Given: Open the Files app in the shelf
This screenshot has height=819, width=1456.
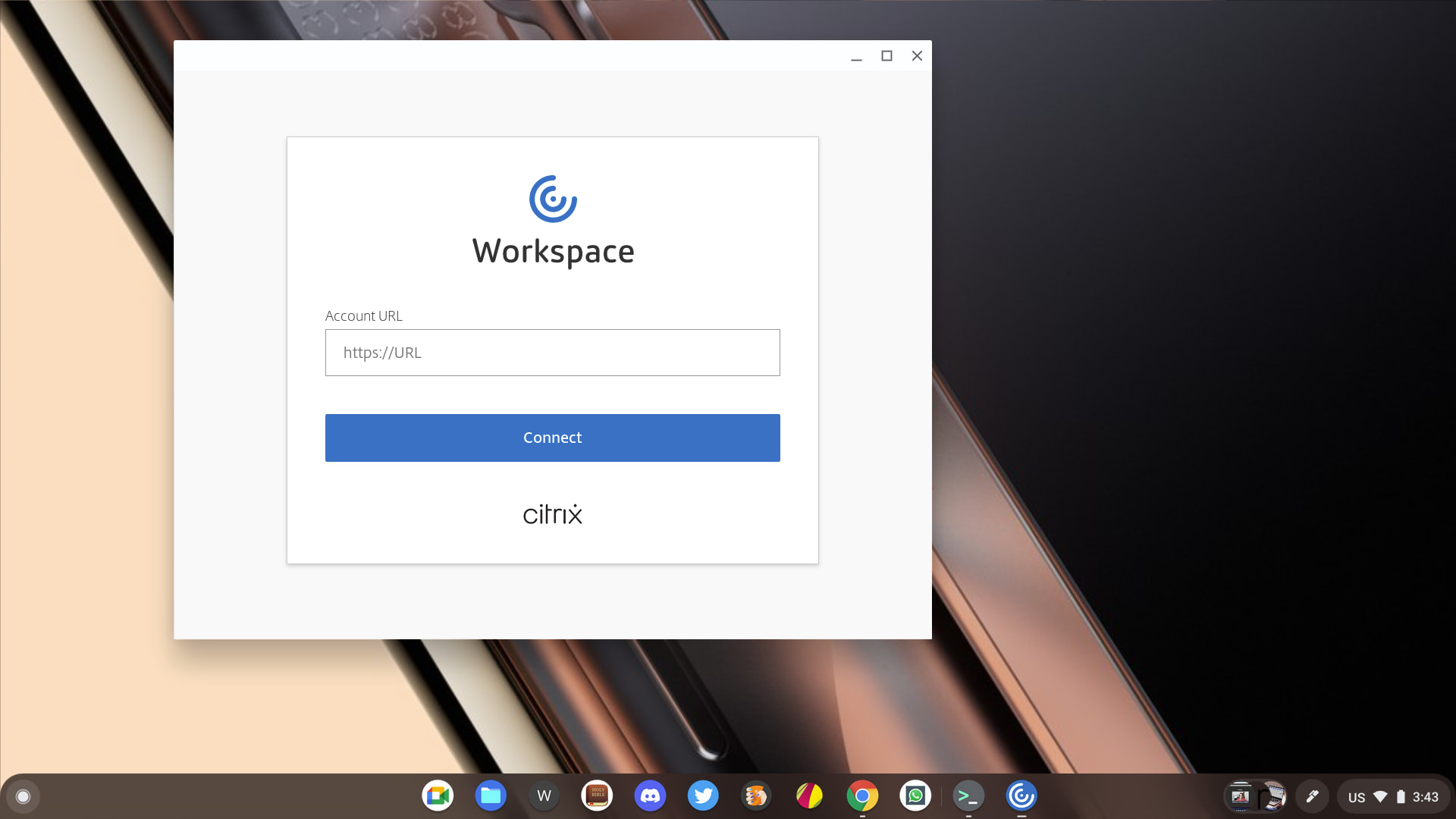Looking at the screenshot, I should (x=491, y=795).
